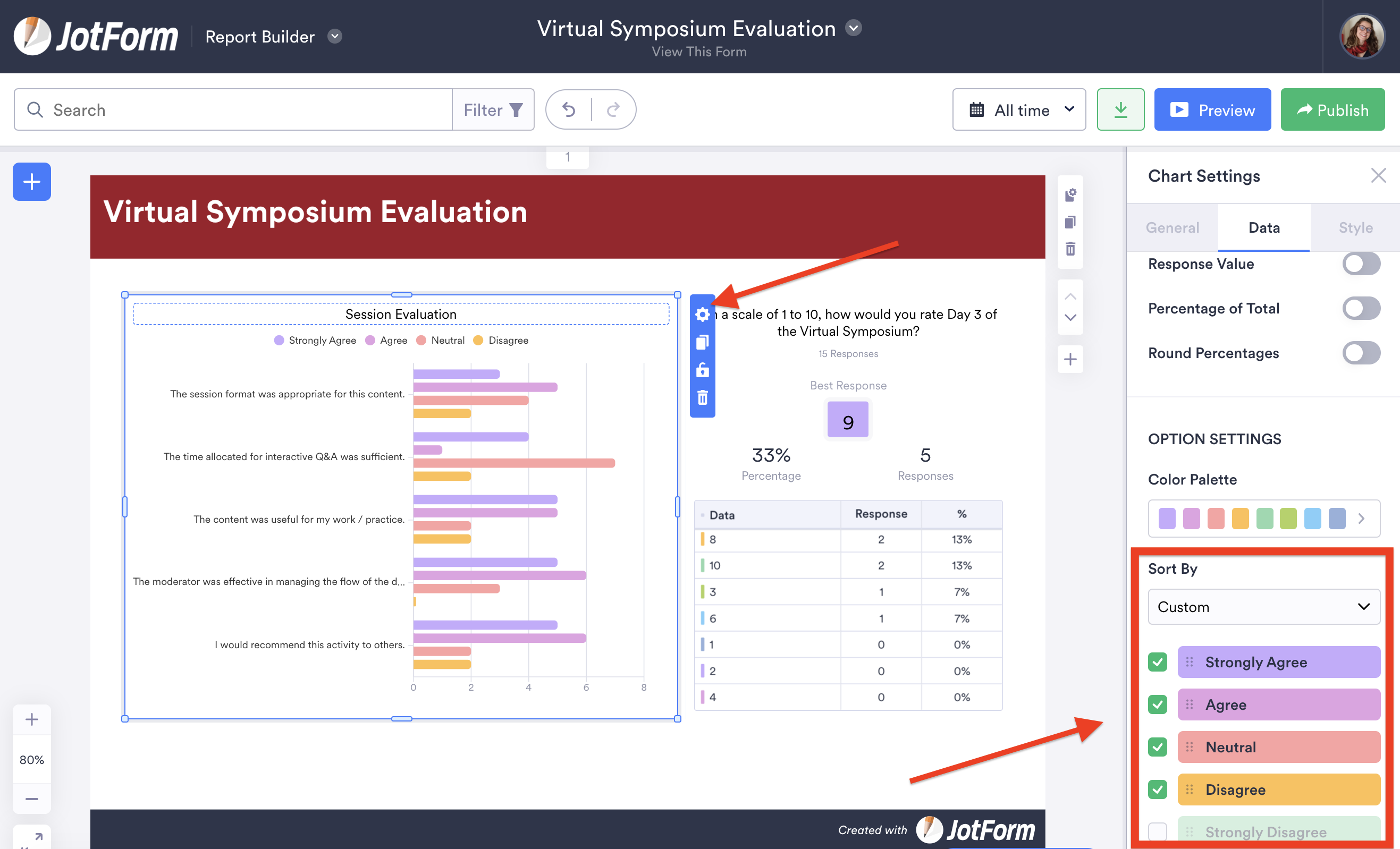Delete the page using side trash icon
This screenshot has height=849, width=1400.
pos(1070,249)
